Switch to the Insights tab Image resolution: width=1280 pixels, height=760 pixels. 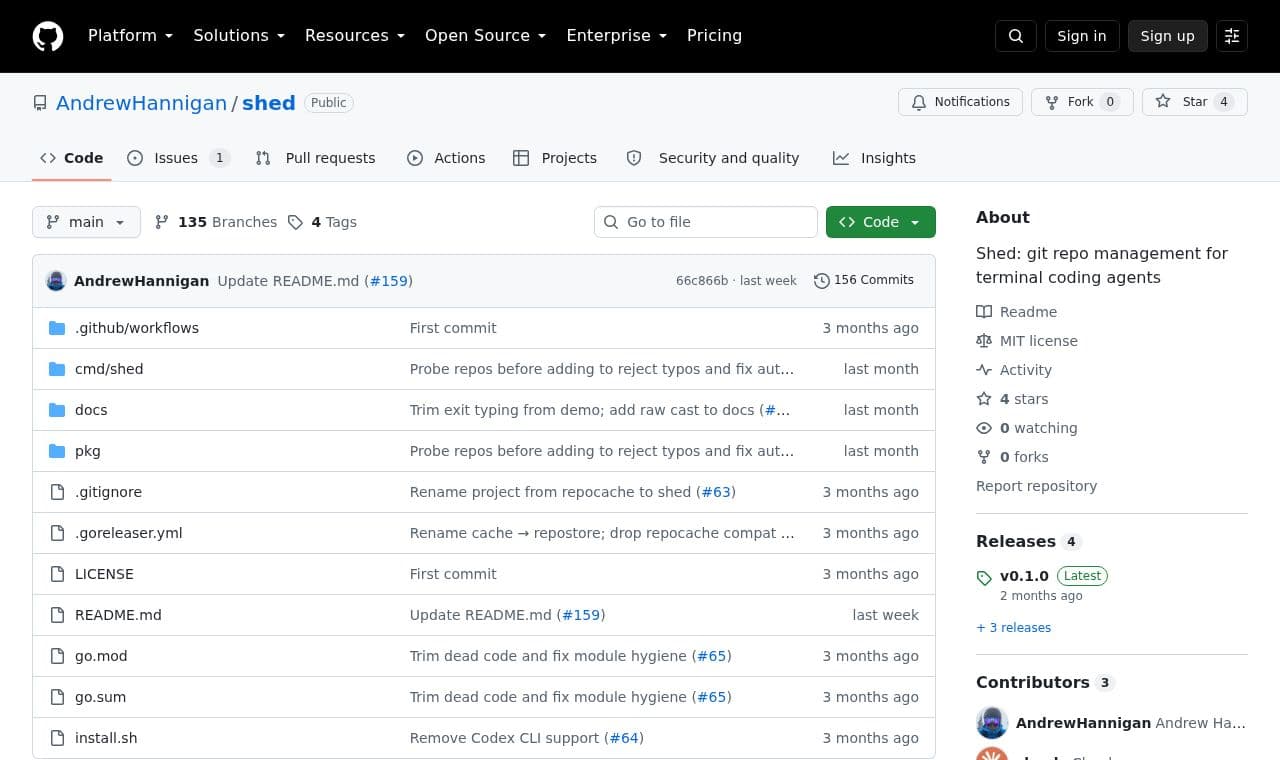tap(874, 158)
